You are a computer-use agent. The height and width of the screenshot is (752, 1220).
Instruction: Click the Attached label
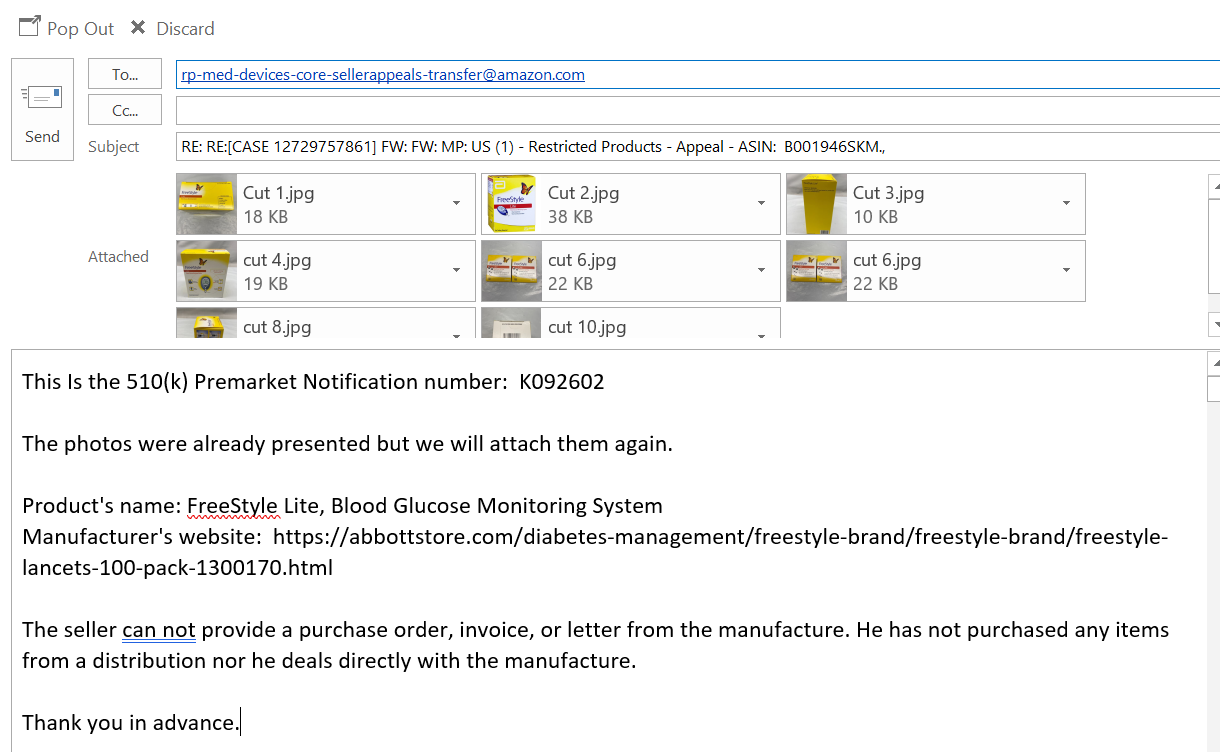118,257
